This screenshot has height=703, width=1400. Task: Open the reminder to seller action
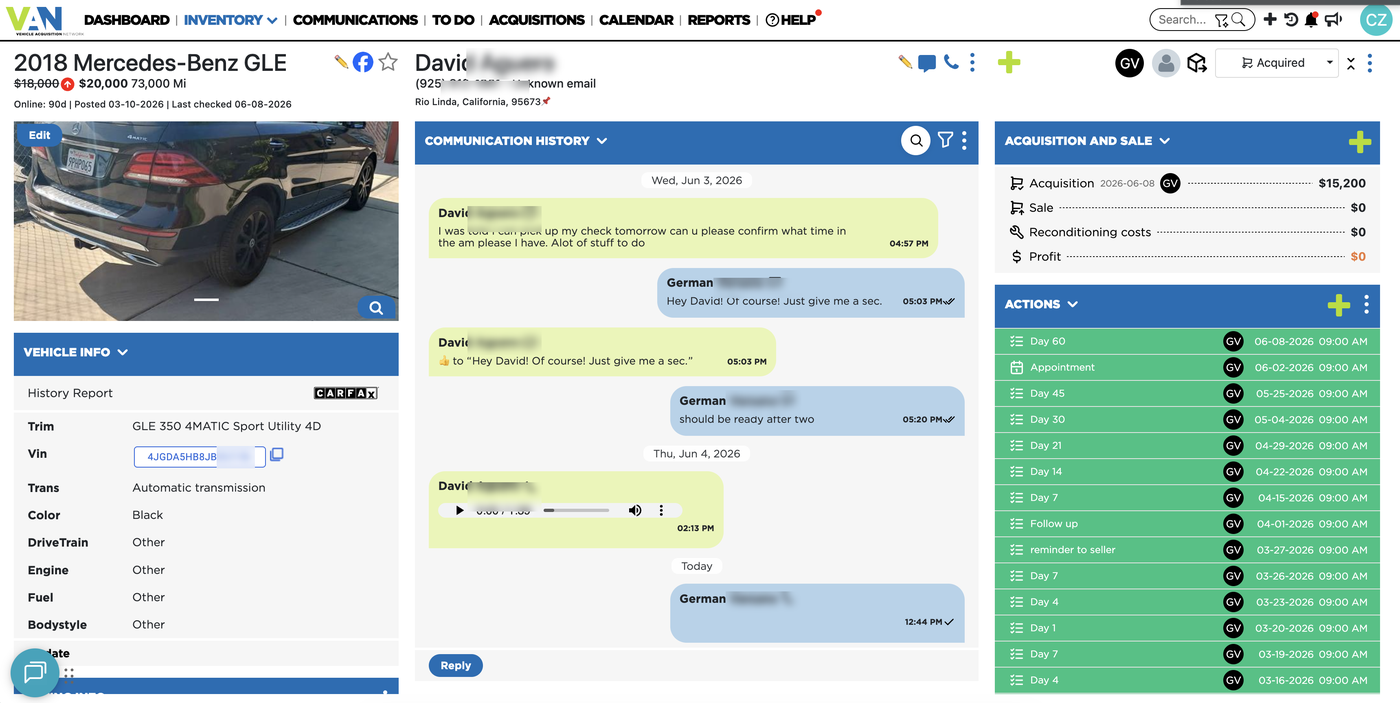1187,549
